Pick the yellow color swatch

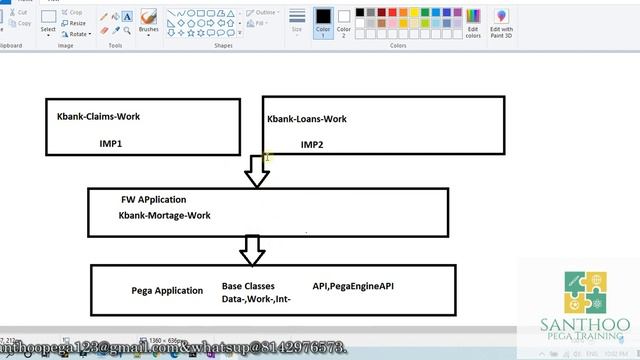click(x=414, y=13)
